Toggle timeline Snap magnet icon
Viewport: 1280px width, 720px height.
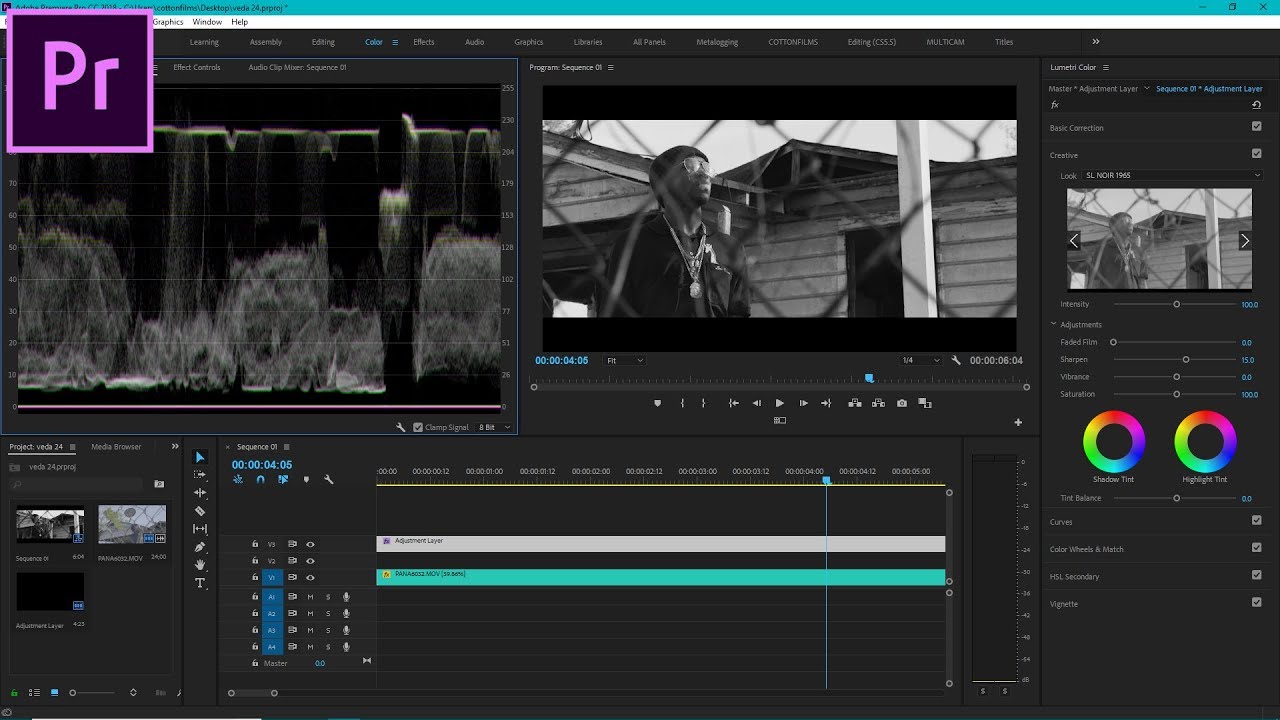coord(260,480)
